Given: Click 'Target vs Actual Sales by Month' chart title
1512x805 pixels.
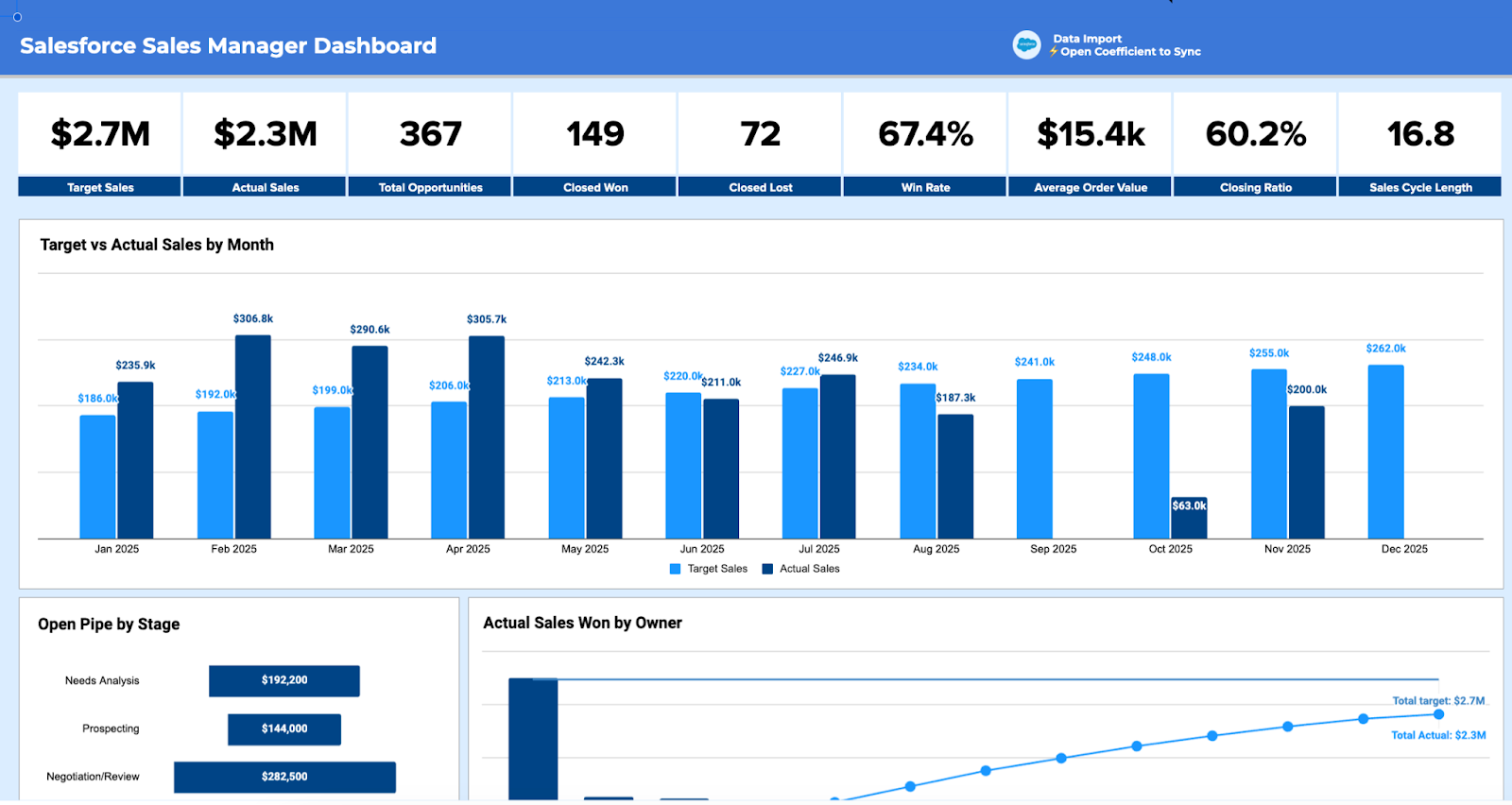Looking at the screenshot, I should click(x=157, y=245).
